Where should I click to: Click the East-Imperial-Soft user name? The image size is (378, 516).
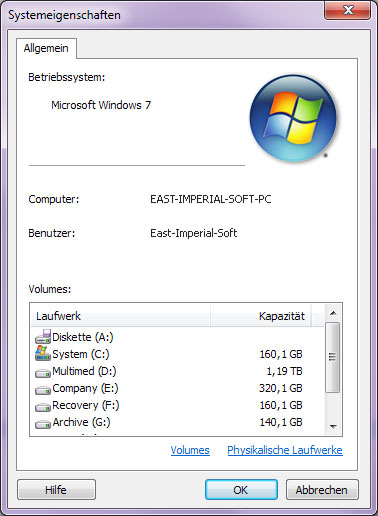pos(193,233)
